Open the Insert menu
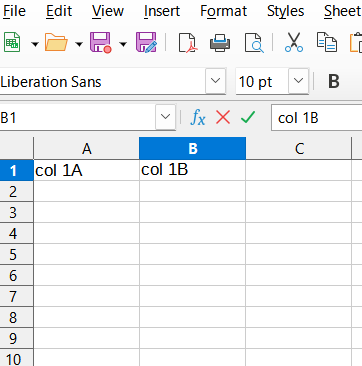 coord(162,11)
